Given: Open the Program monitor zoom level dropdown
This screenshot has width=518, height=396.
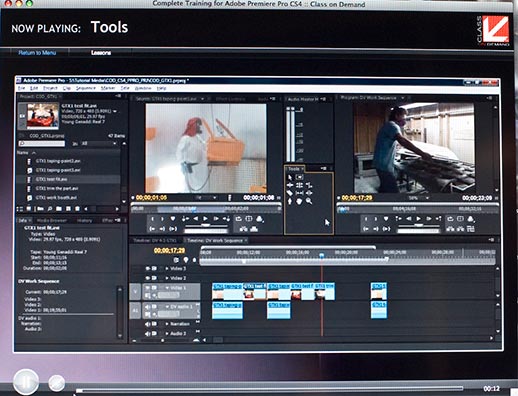Looking at the screenshot, I should tap(419, 198).
